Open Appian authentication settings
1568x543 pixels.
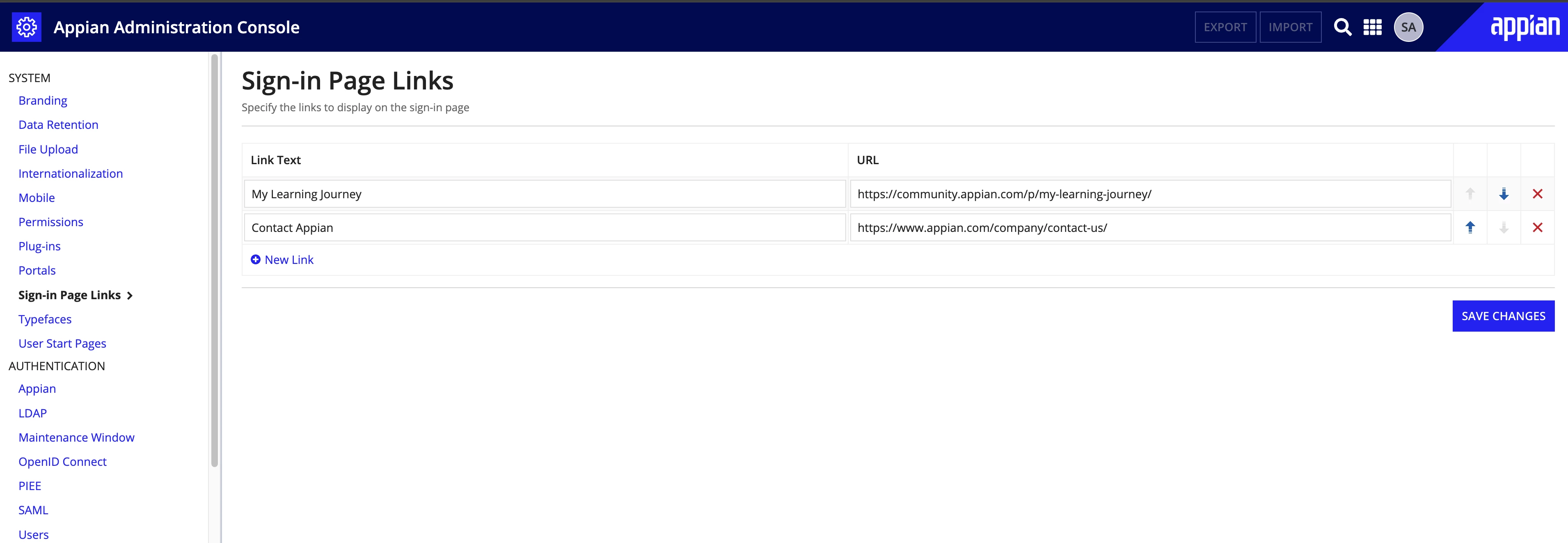tap(37, 389)
